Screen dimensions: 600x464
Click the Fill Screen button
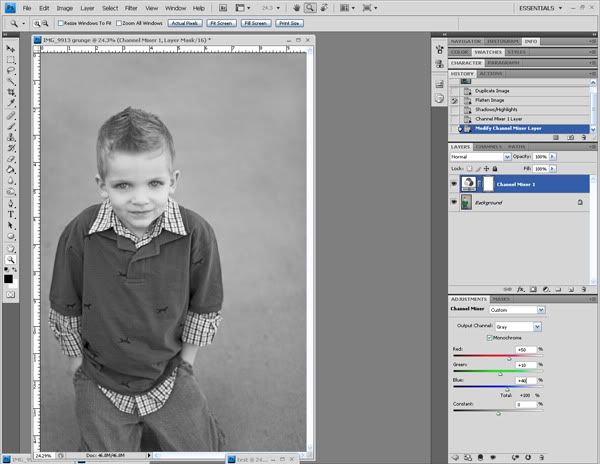tap(256, 23)
